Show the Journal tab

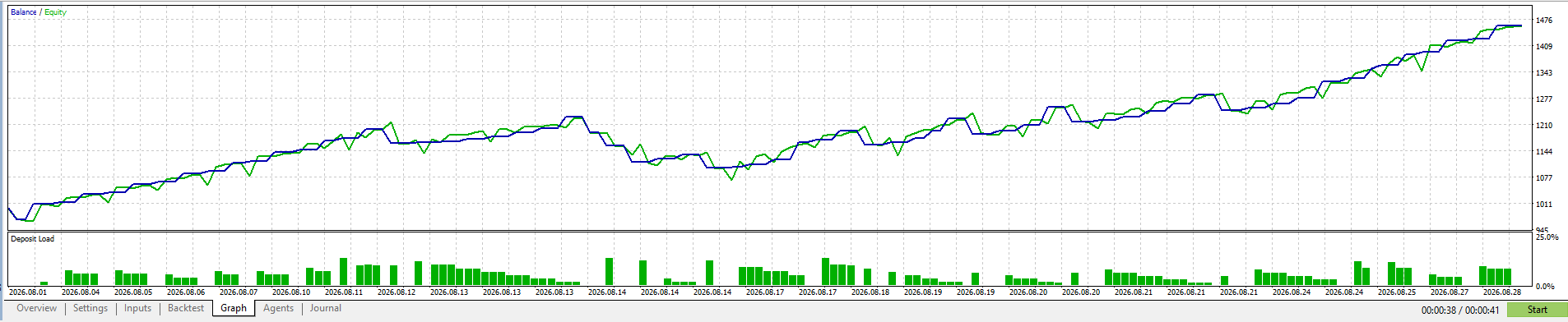click(x=326, y=308)
